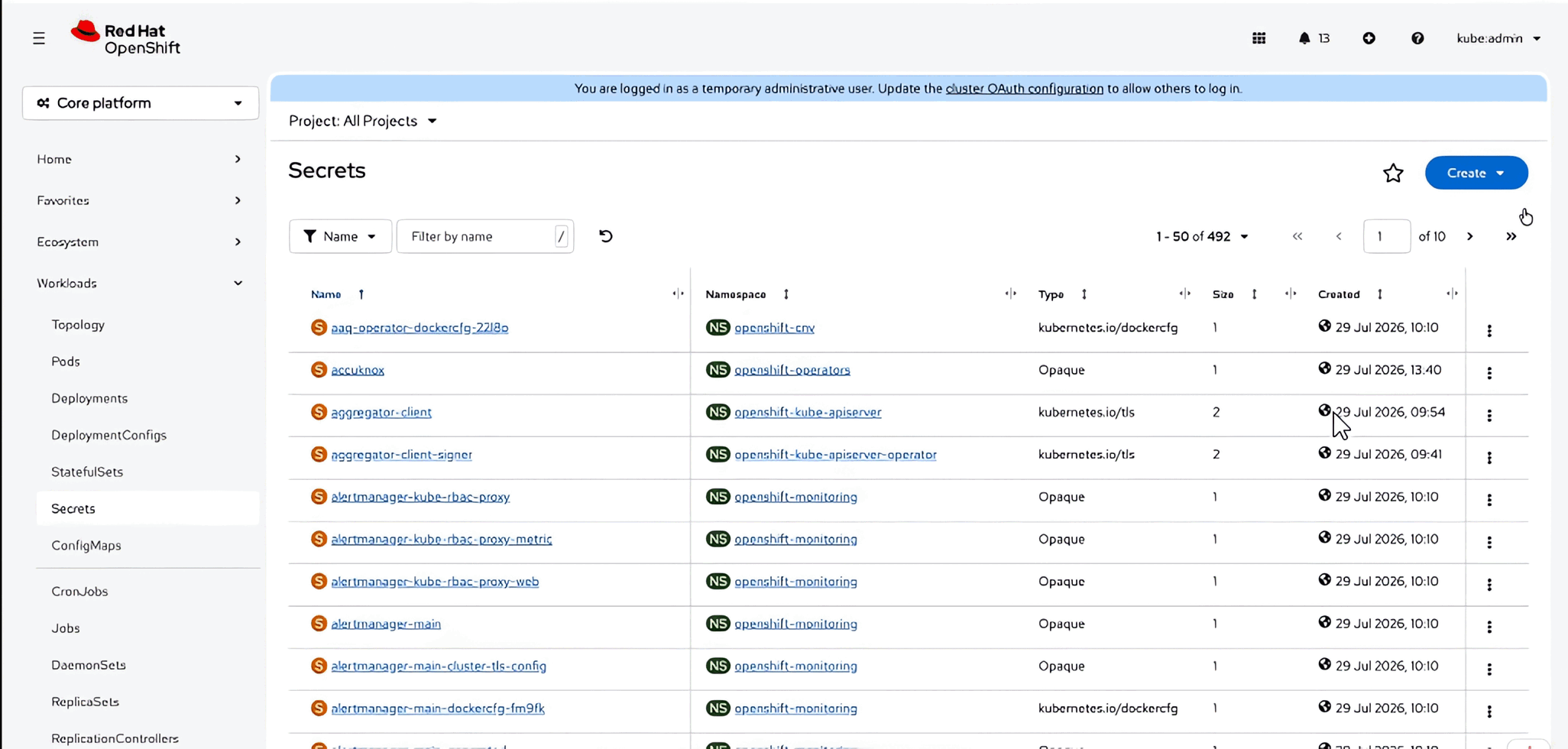Sort table by Type column

(x=1062, y=294)
